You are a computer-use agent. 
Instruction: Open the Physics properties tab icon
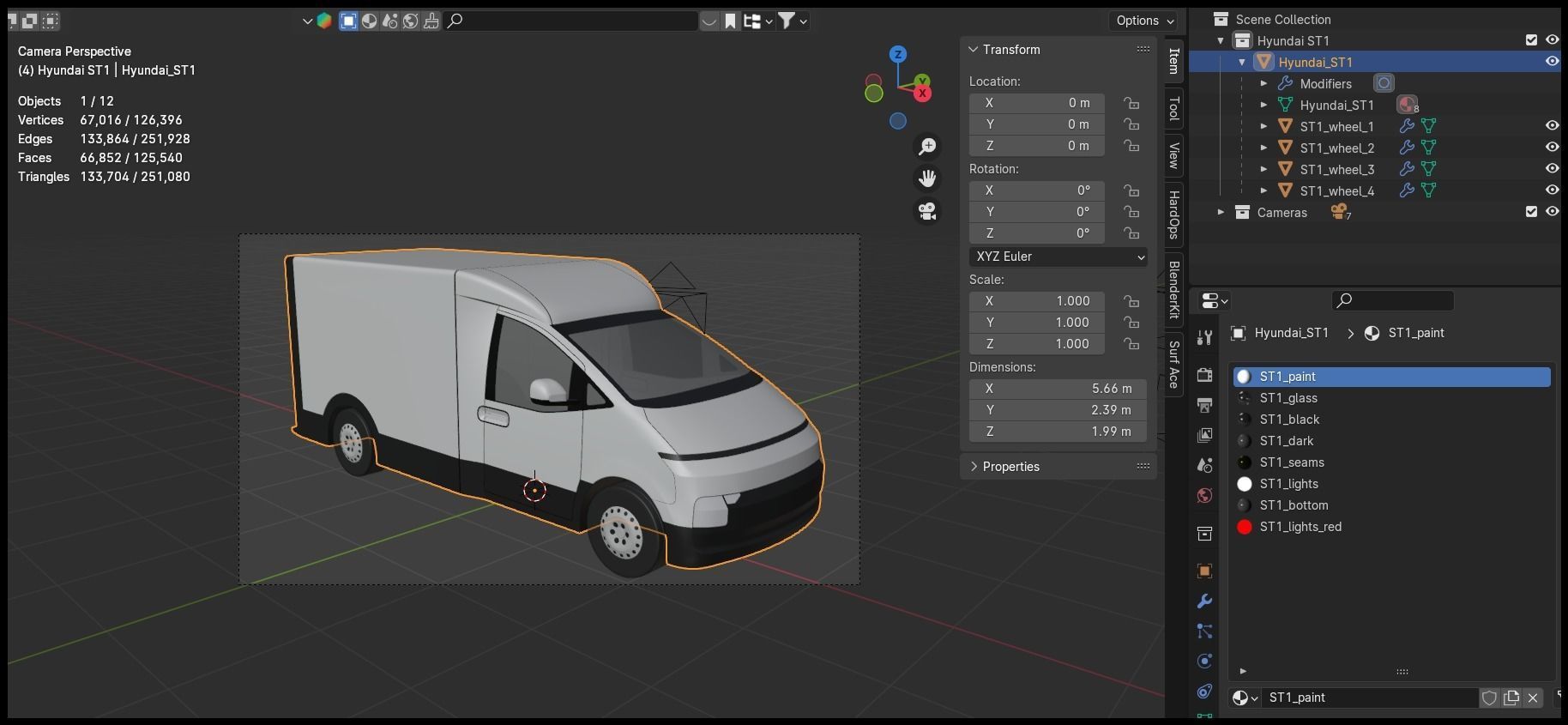click(1204, 661)
